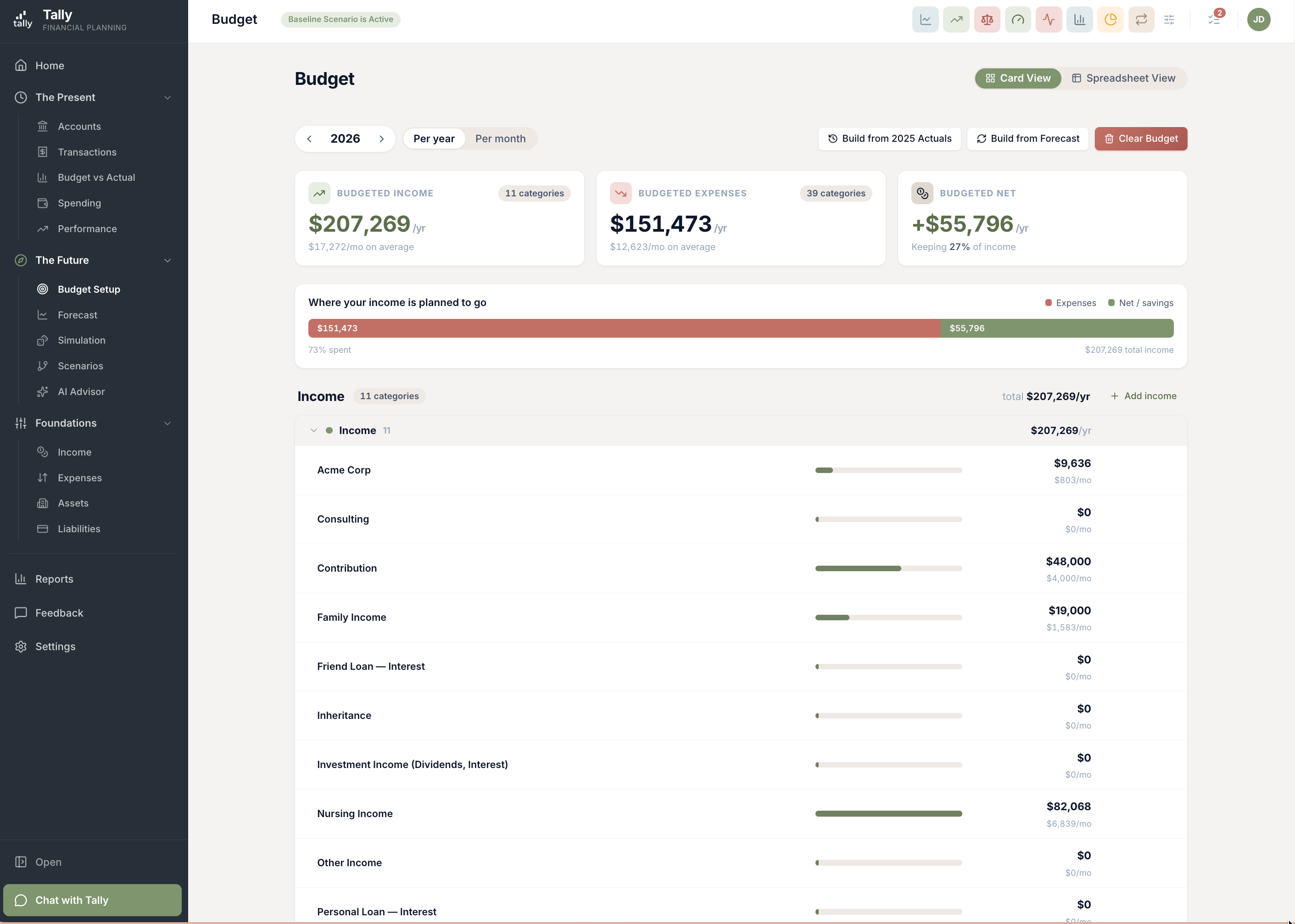Viewport: 1295px width, 924px height.
Task: Click the Other Income row
Action: [741, 863]
